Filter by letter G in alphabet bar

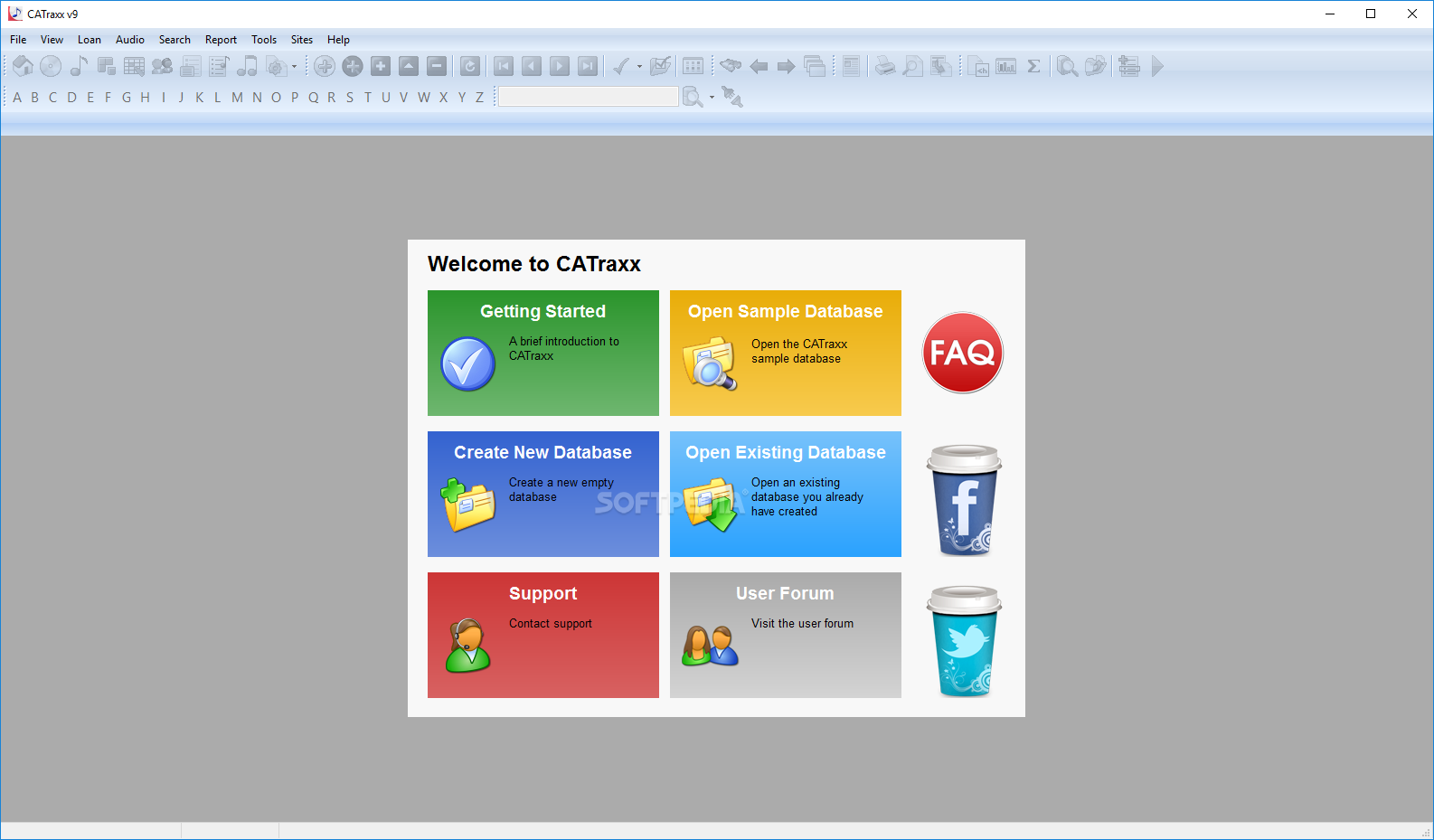point(127,97)
